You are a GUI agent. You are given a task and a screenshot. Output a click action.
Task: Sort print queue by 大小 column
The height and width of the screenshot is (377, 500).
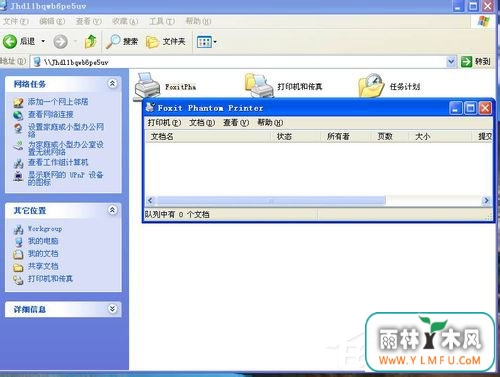(441, 136)
